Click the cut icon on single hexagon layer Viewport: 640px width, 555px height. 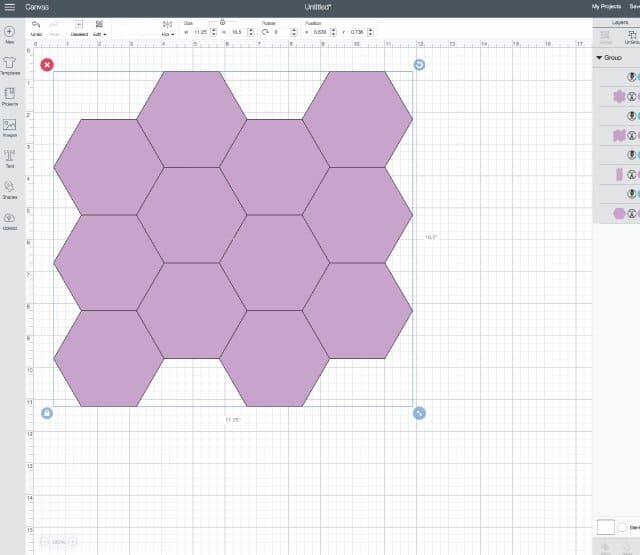point(631,213)
